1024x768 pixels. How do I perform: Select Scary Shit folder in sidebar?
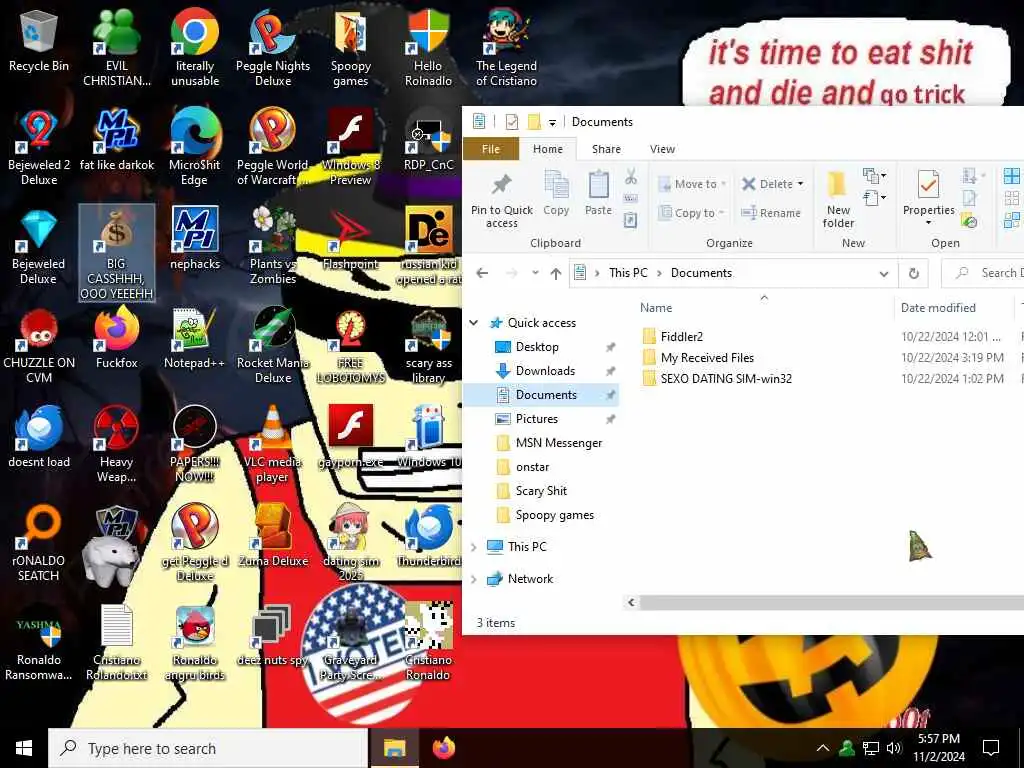(x=541, y=491)
